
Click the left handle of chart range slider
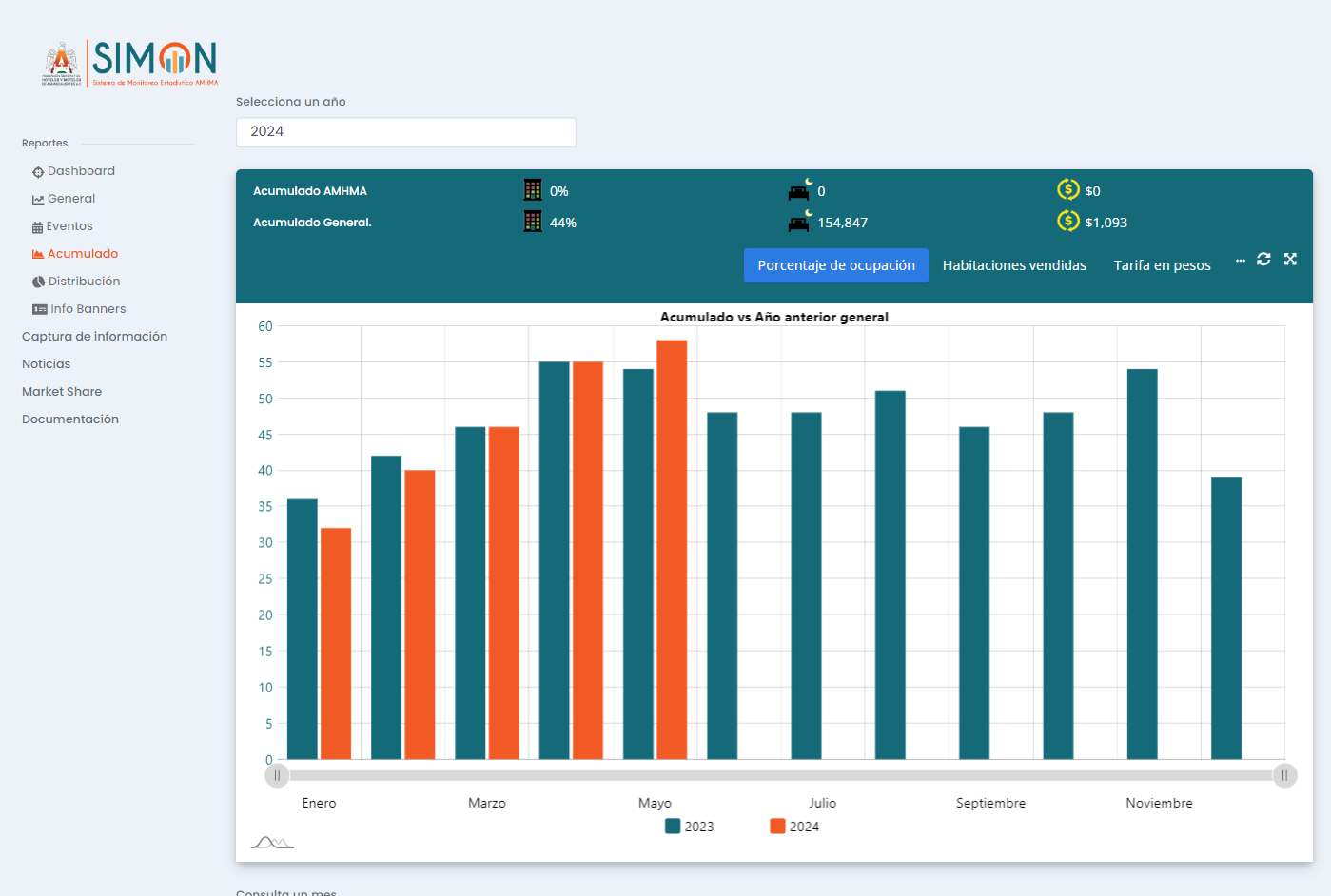(277, 775)
